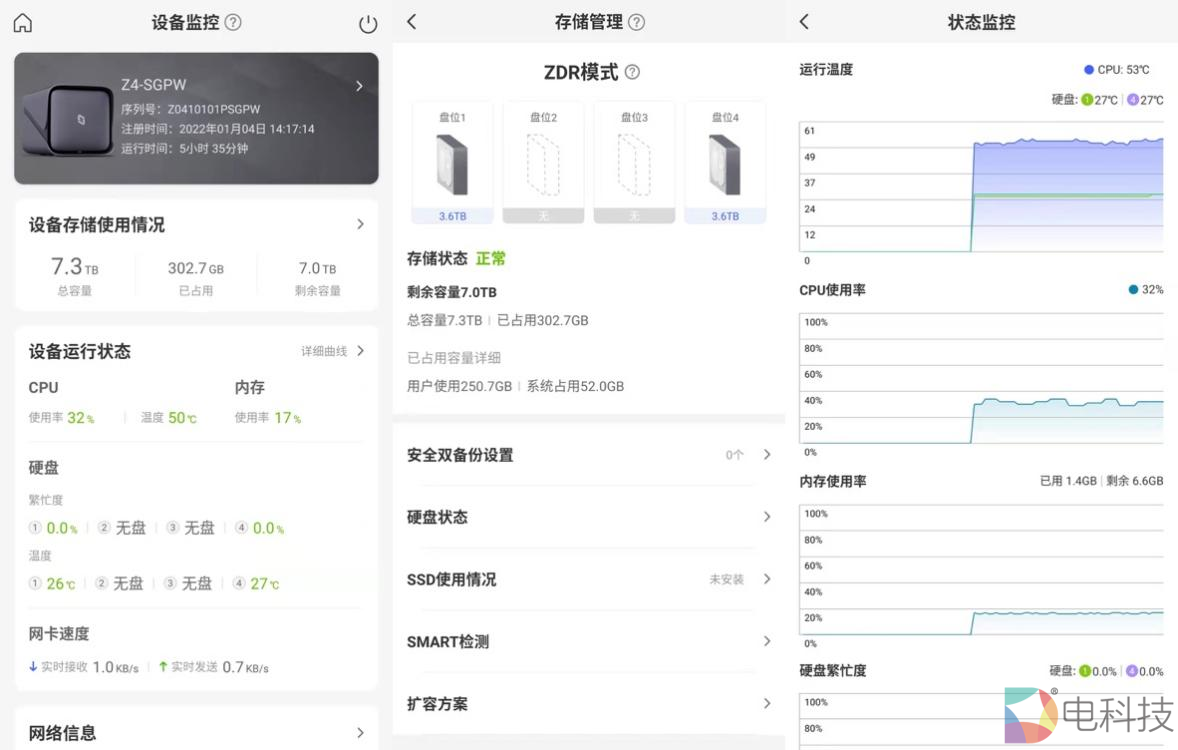Select the empty 盘位2 drive slot

(x=543, y=160)
